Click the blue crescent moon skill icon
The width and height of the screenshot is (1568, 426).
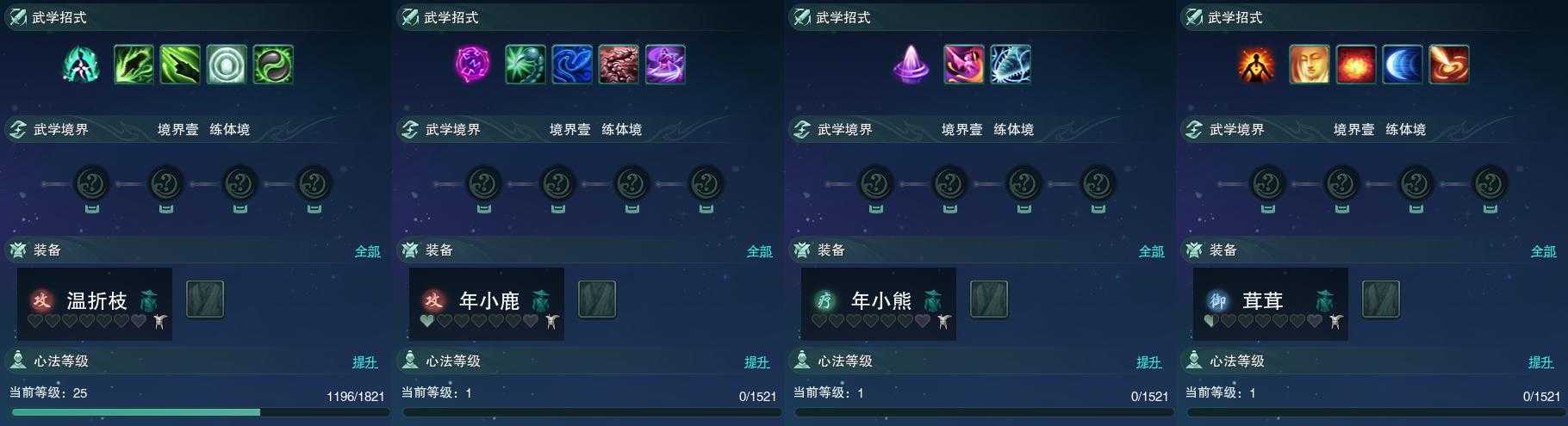[1402, 65]
